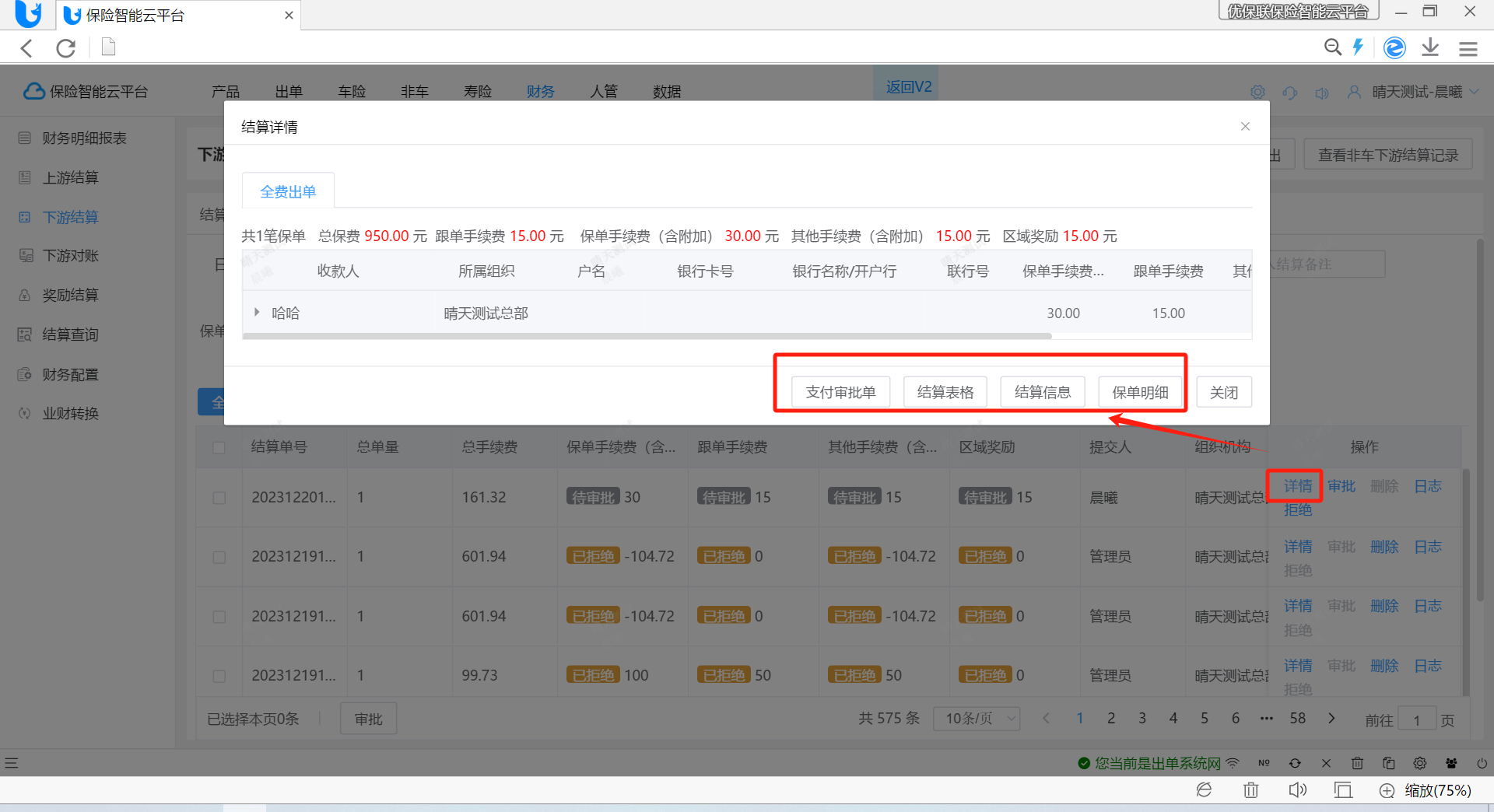Click 关闭 button in dialog
1494x812 pixels.
pos(1224,392)
